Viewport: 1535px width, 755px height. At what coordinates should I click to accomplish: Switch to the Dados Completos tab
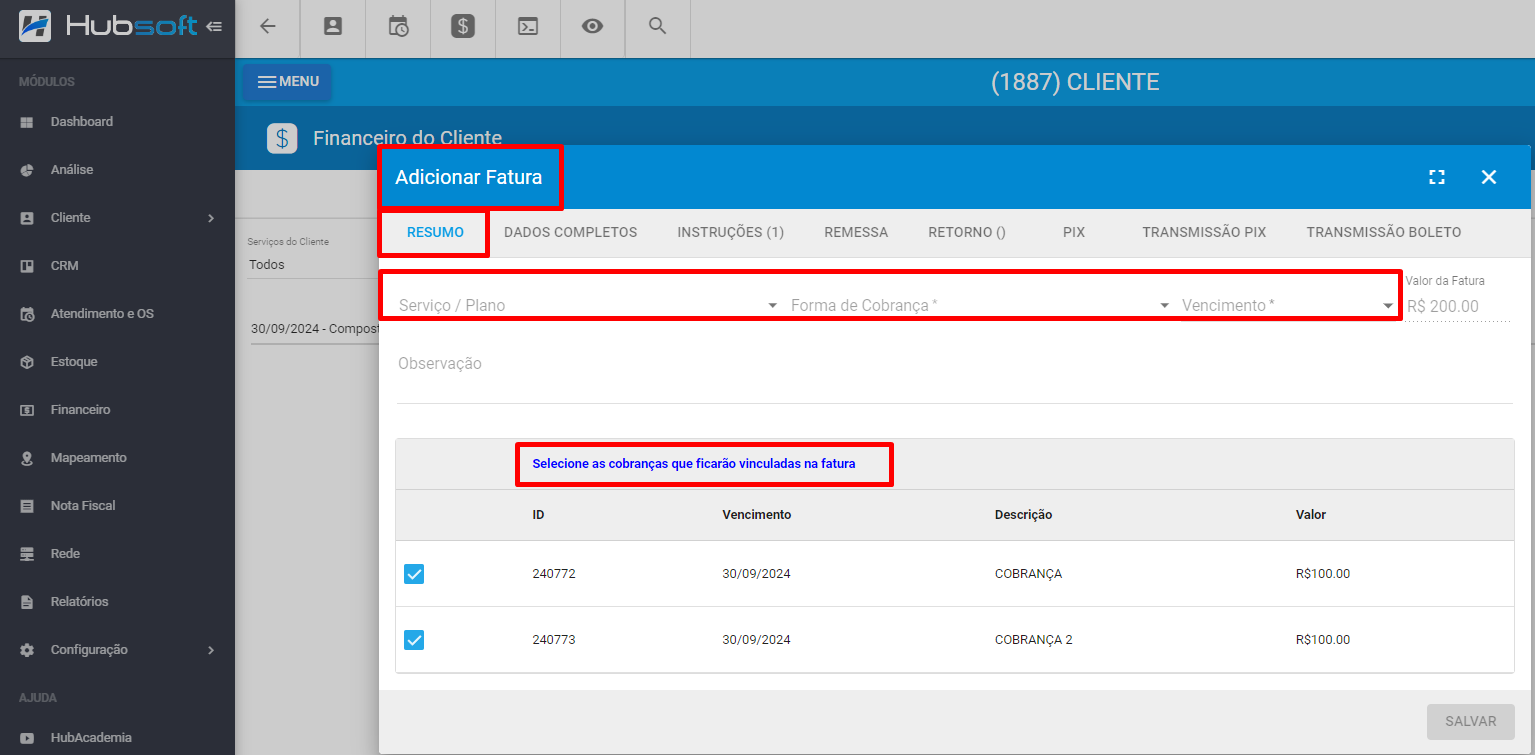pyautogui.click(x=570, y=232)
